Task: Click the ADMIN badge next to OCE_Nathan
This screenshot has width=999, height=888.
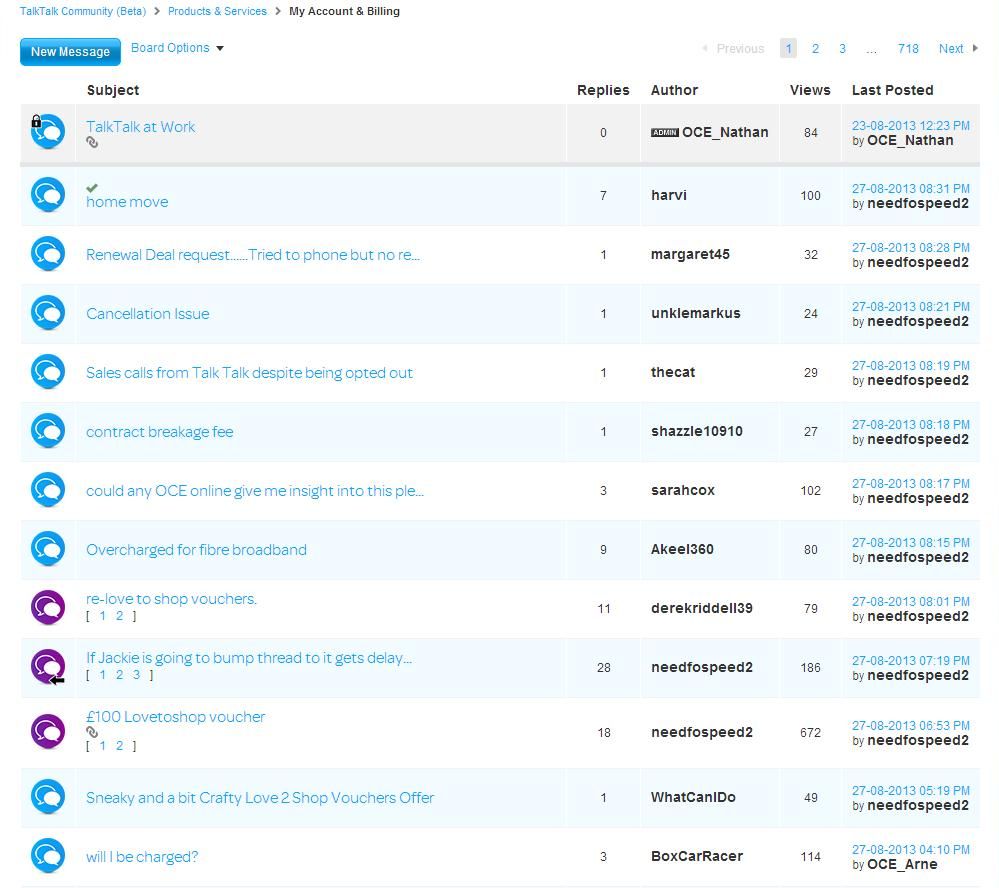Action: tap(665, 132)
